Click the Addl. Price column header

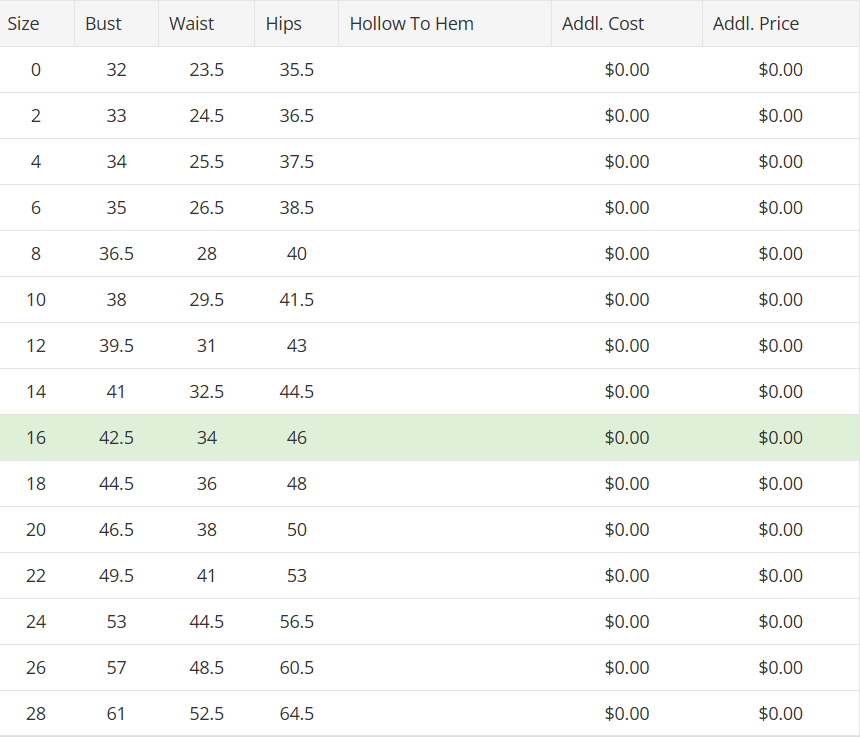coord(780,24)
